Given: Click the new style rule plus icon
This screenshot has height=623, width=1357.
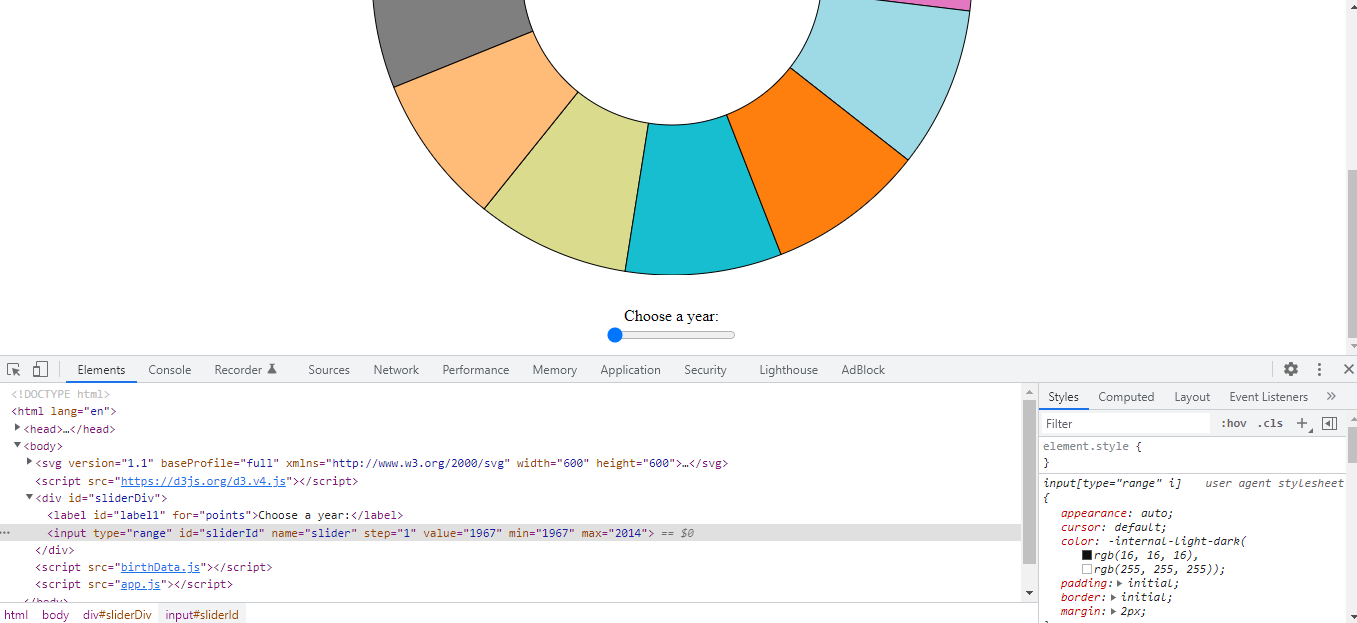Looking at the screenshot, I should pos(1302,423).
